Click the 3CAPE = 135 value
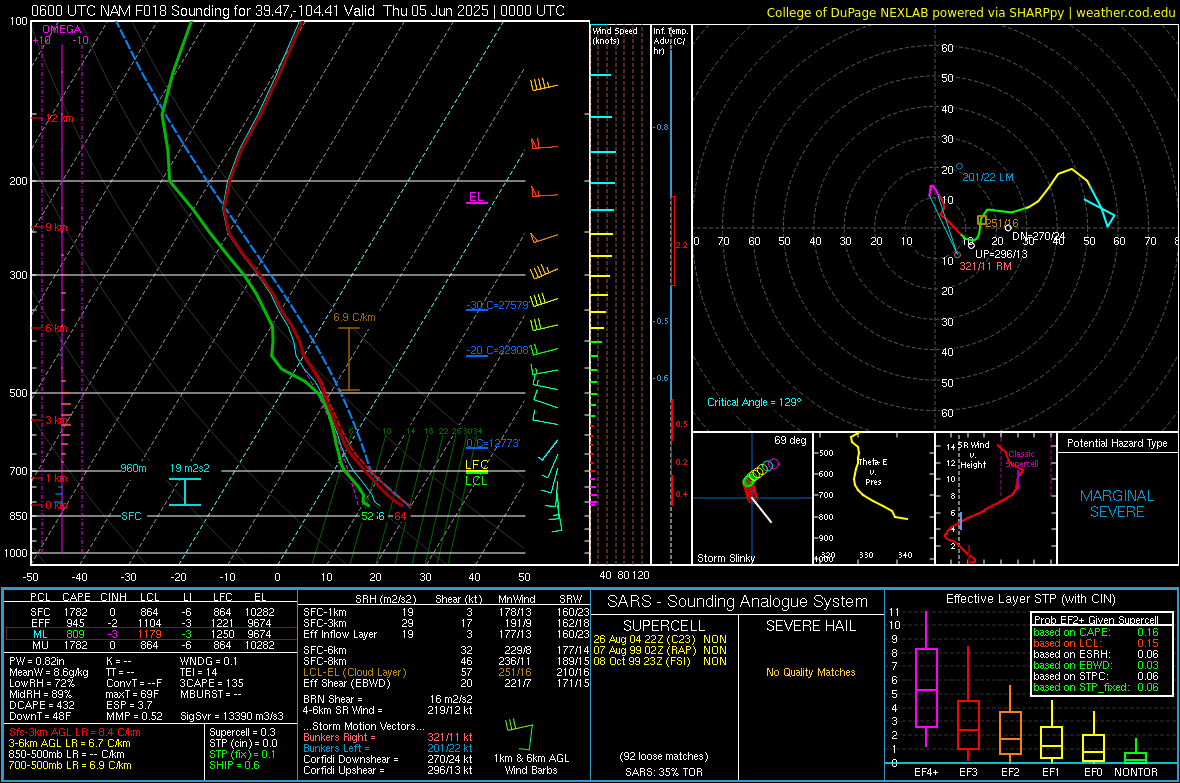 click(x=211, y=684)
